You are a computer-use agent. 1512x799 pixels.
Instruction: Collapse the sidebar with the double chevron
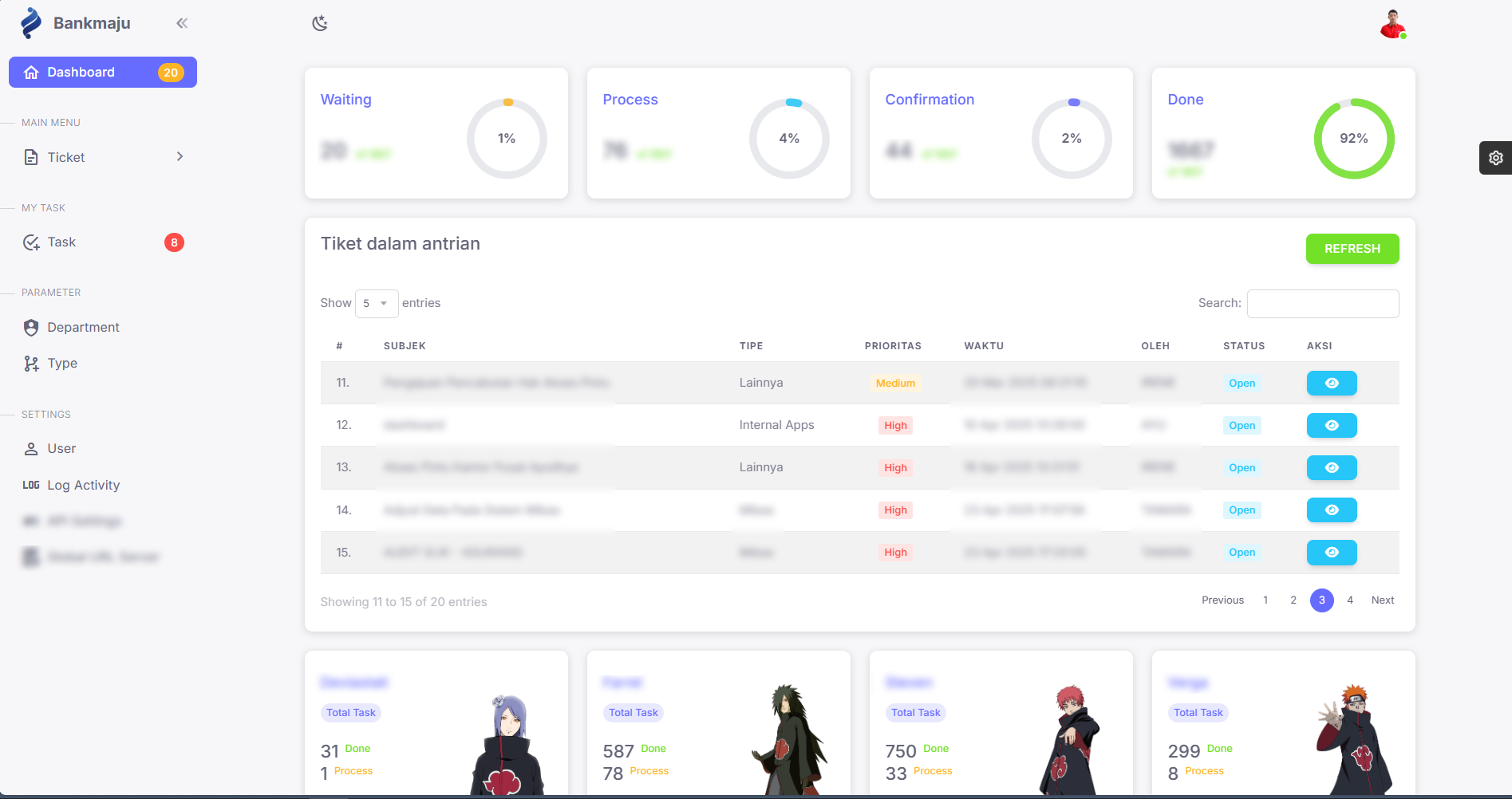click(182, 23)
